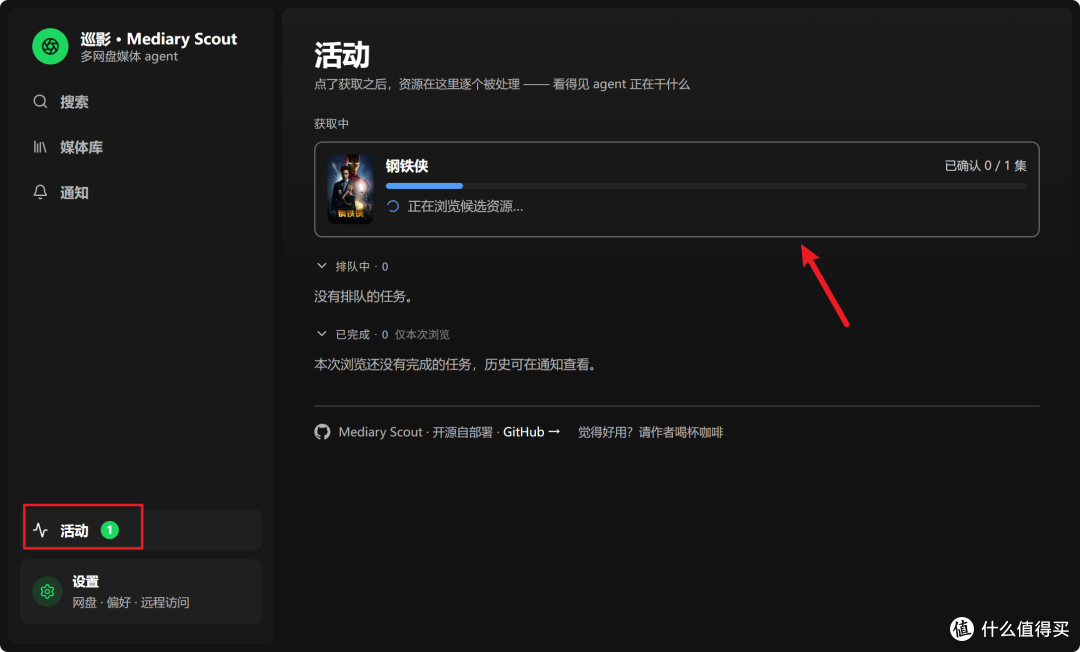Image resolution: width=1080 pixels, height=652 pixels.
Task: Click the 已确认 0 / 1 集 status
Action: click(x=986, y=166)
